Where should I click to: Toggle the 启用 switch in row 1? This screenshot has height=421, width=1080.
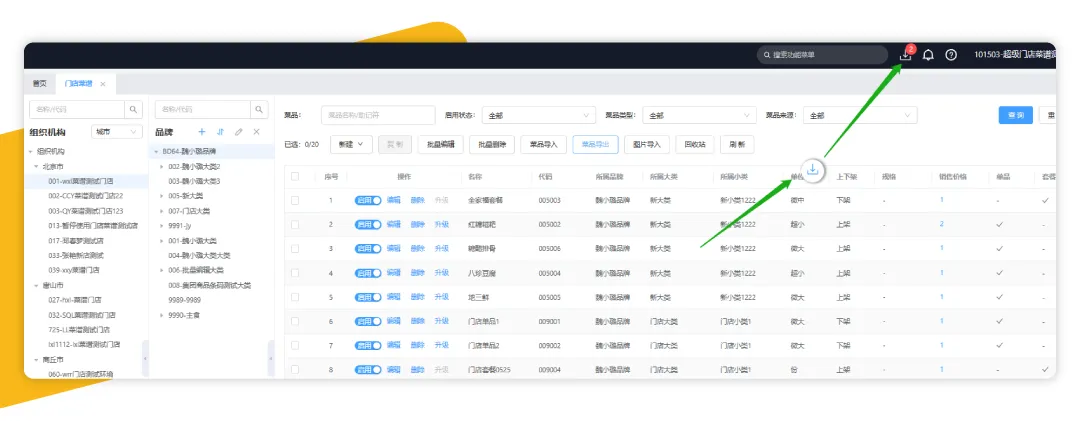point(368,200)
